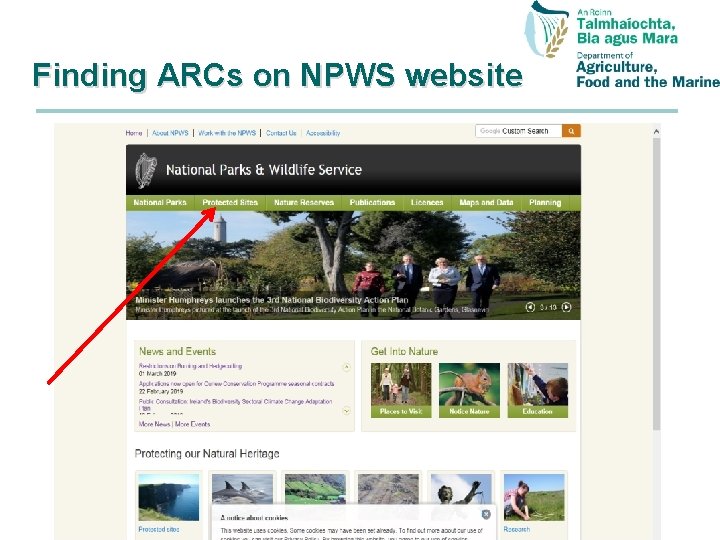Open the burning and hedgecutting news item
The width and height of the screenshot is (720, 540).
tap(190, 366)
